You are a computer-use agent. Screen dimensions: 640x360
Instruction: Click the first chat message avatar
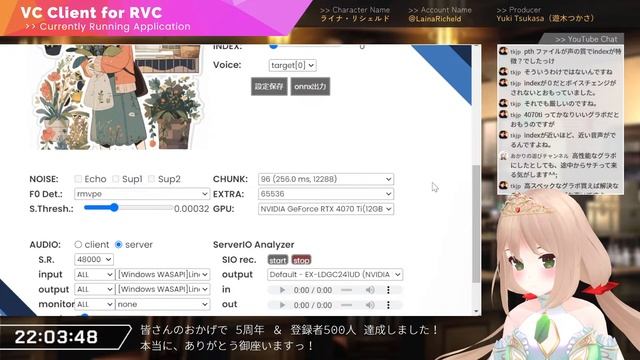[x=503, y=51]
